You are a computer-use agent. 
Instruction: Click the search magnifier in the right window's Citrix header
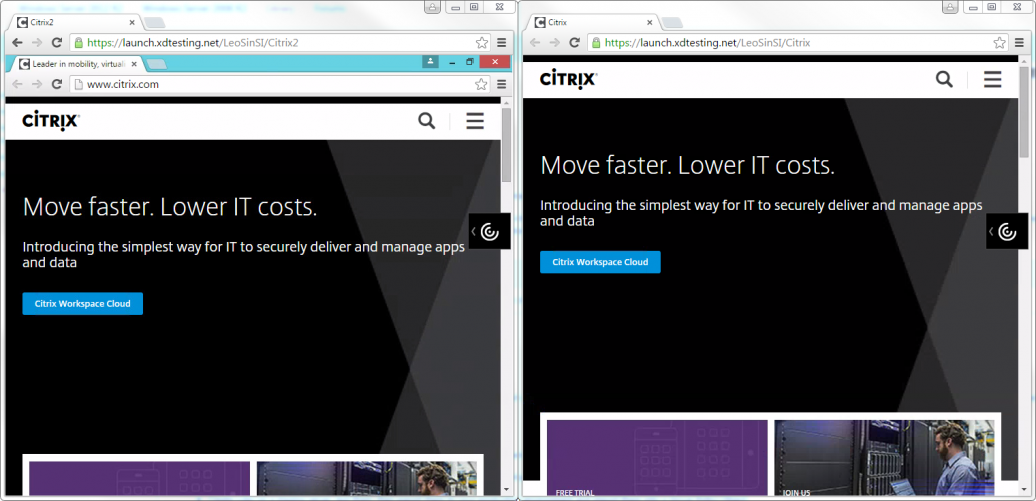pos(944,79)
